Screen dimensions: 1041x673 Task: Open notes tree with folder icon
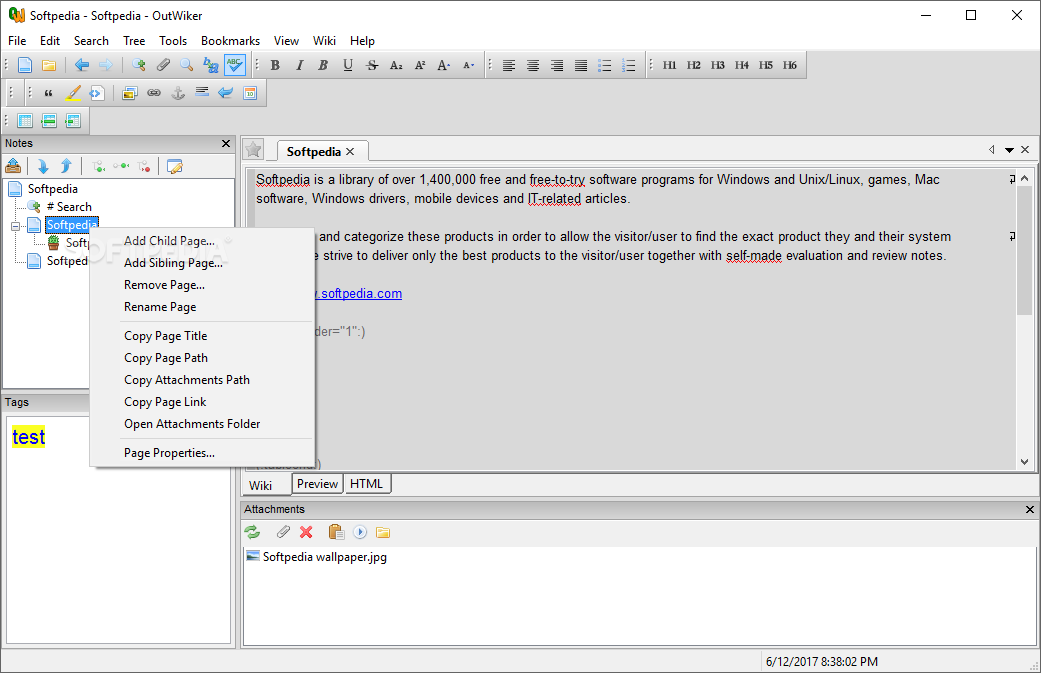[x=48, y=65]
